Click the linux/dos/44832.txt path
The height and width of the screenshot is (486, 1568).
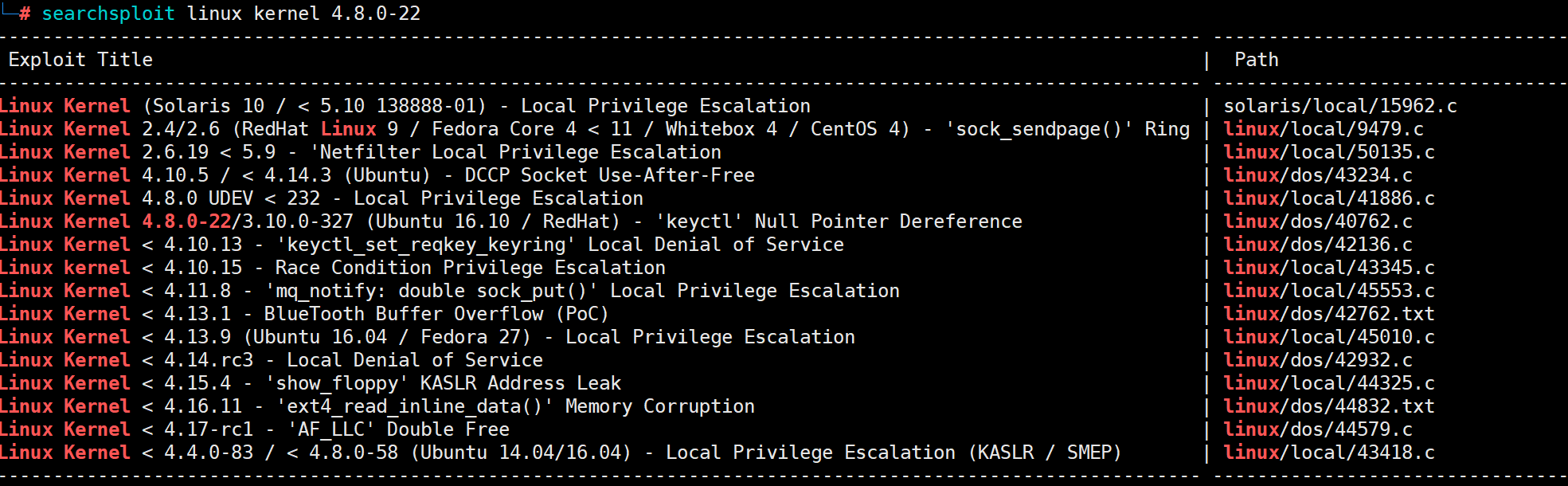coord(1329,406)
